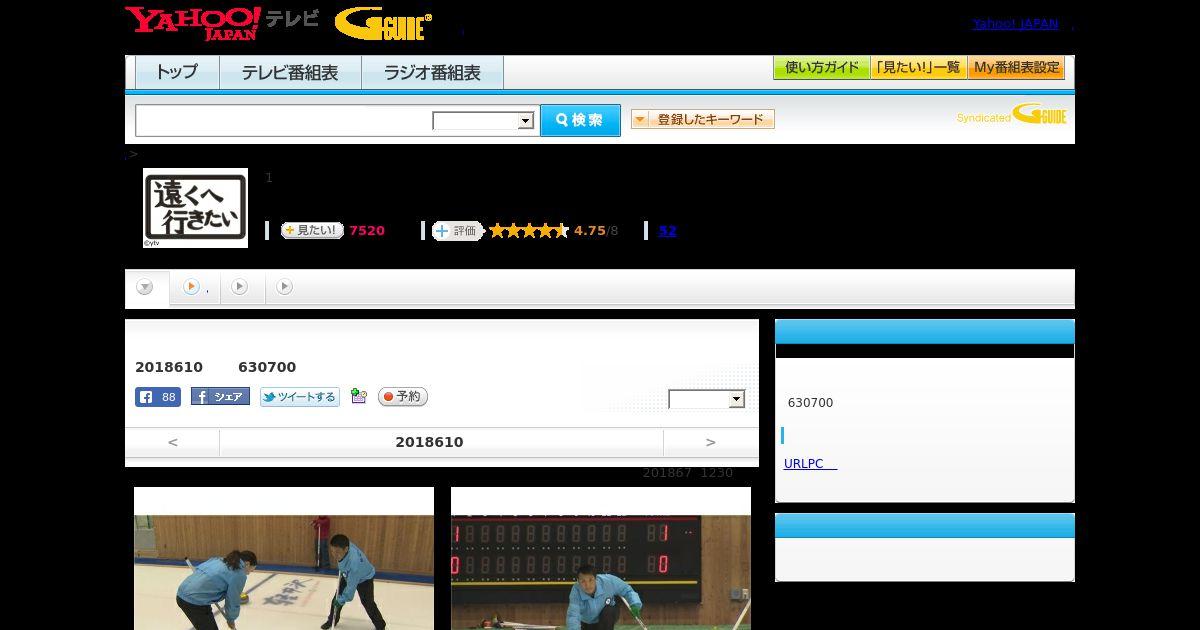Viewport: 1200px width, 630px height.
Task: Click the calendar add icon beside the tweet button
Action: point(359,397)
